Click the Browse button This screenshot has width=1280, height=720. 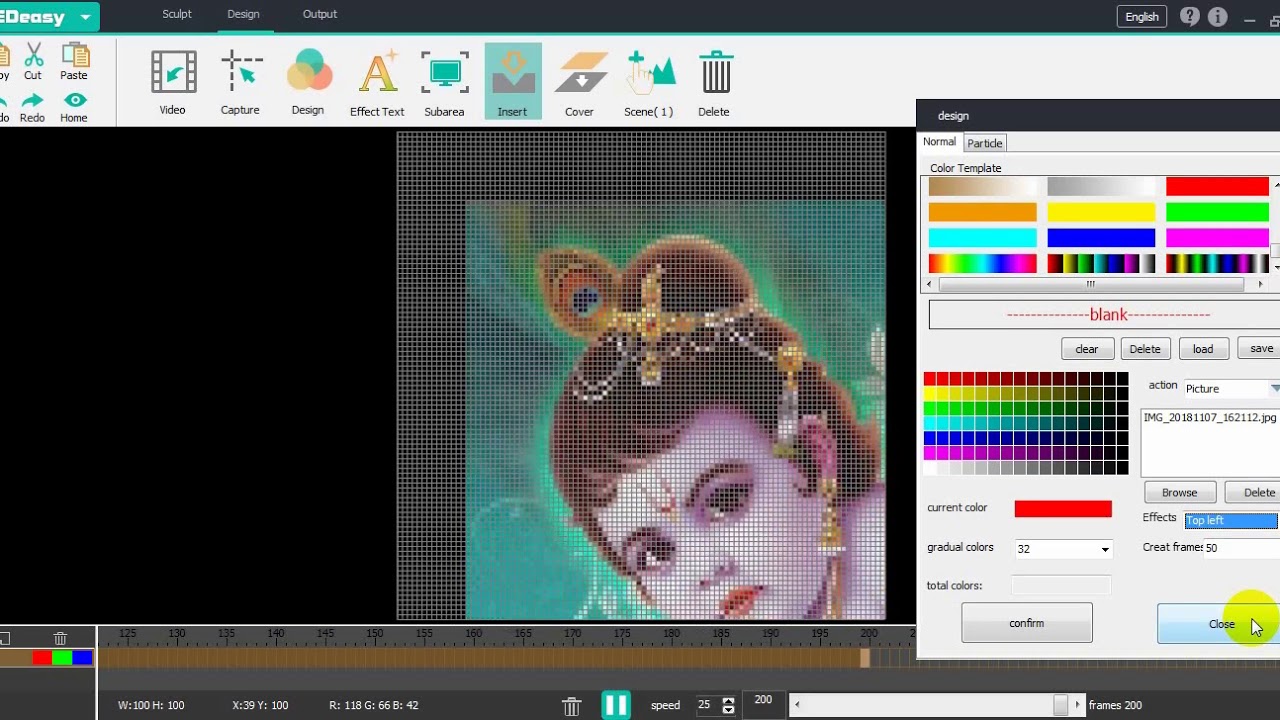coord(1180,492)
